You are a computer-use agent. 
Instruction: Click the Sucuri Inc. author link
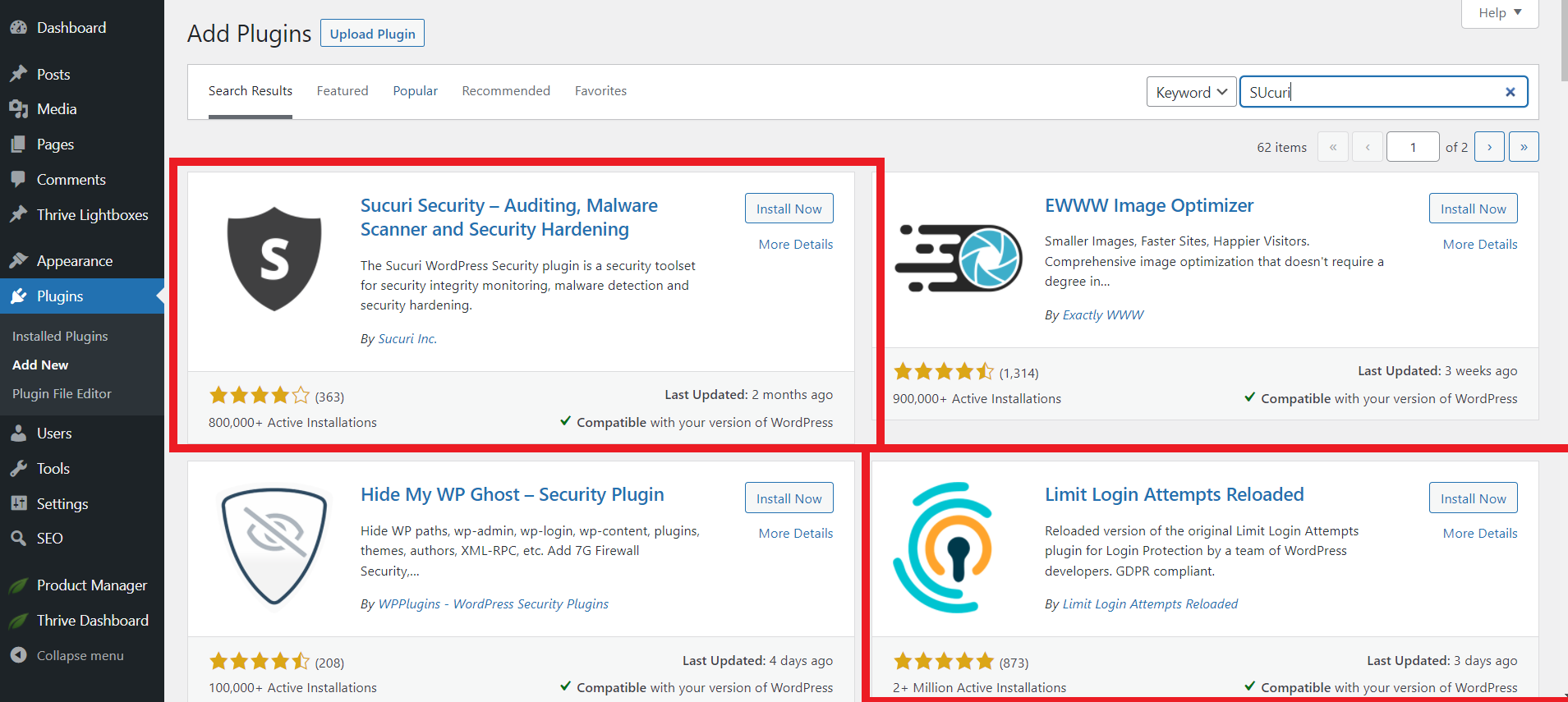407,338
